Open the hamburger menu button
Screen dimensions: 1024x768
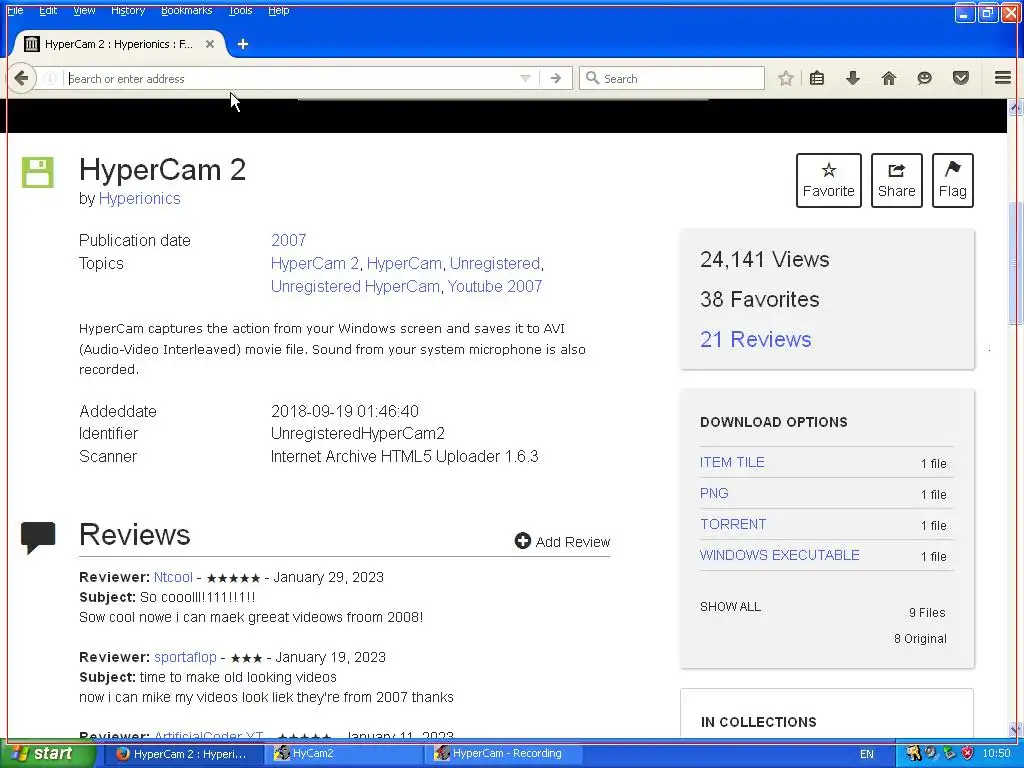pos(1003,78)
